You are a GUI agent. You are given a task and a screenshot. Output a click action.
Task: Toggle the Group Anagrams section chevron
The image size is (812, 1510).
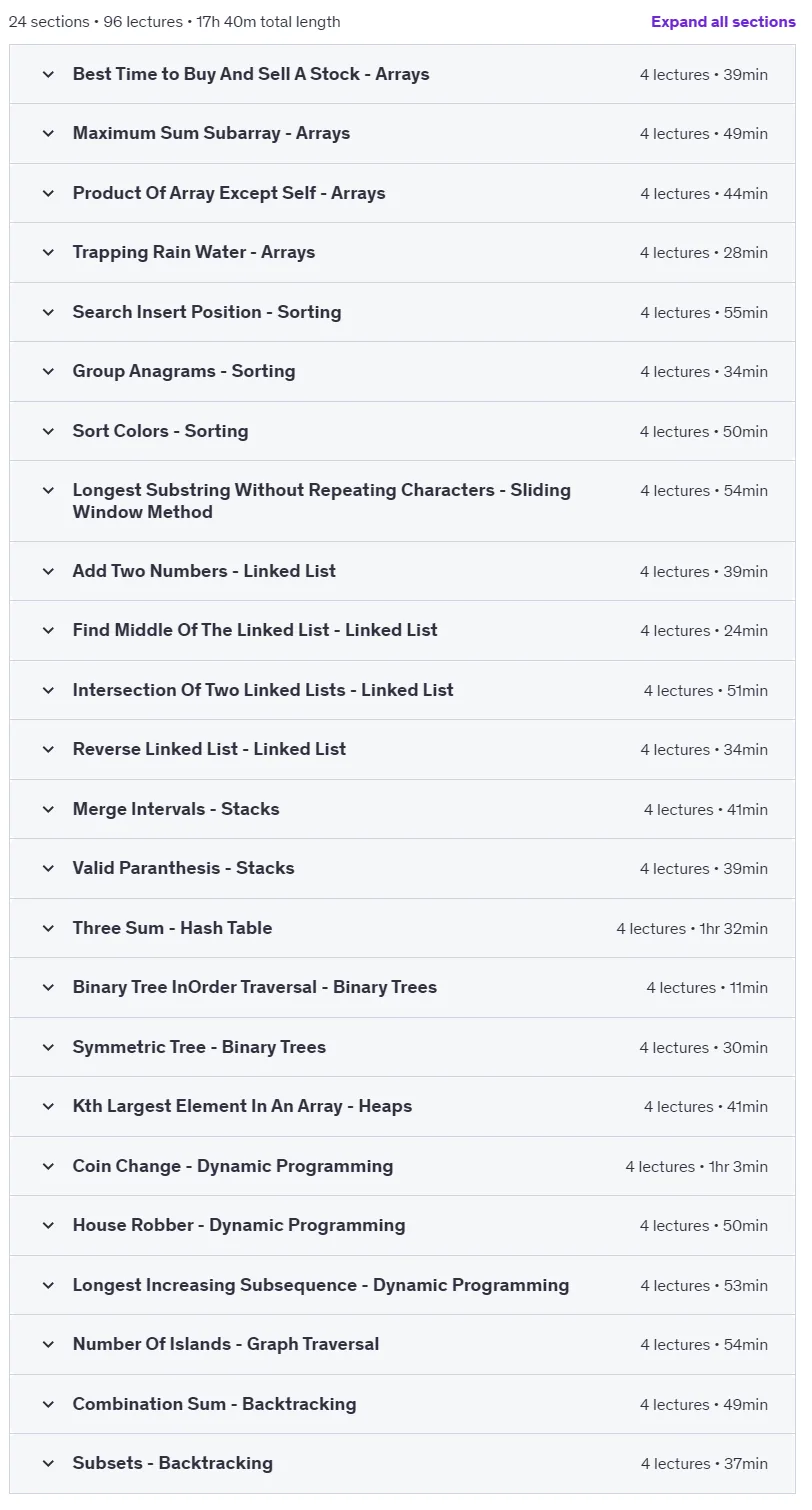(x=48, y=372)
